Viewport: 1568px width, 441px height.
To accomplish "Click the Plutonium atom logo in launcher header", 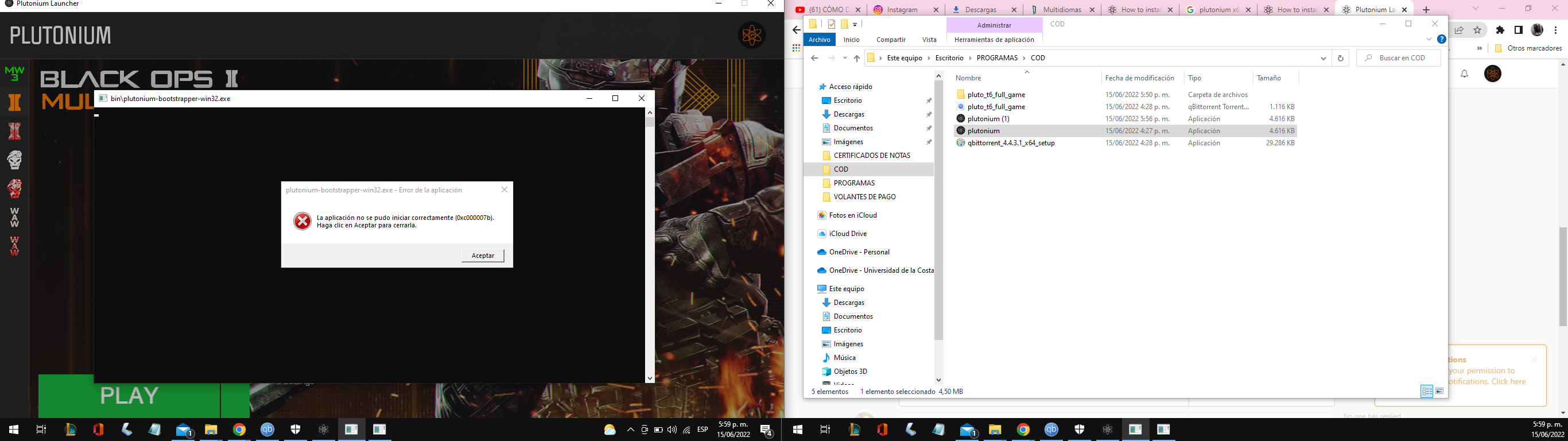I will [x=752, y=36].
